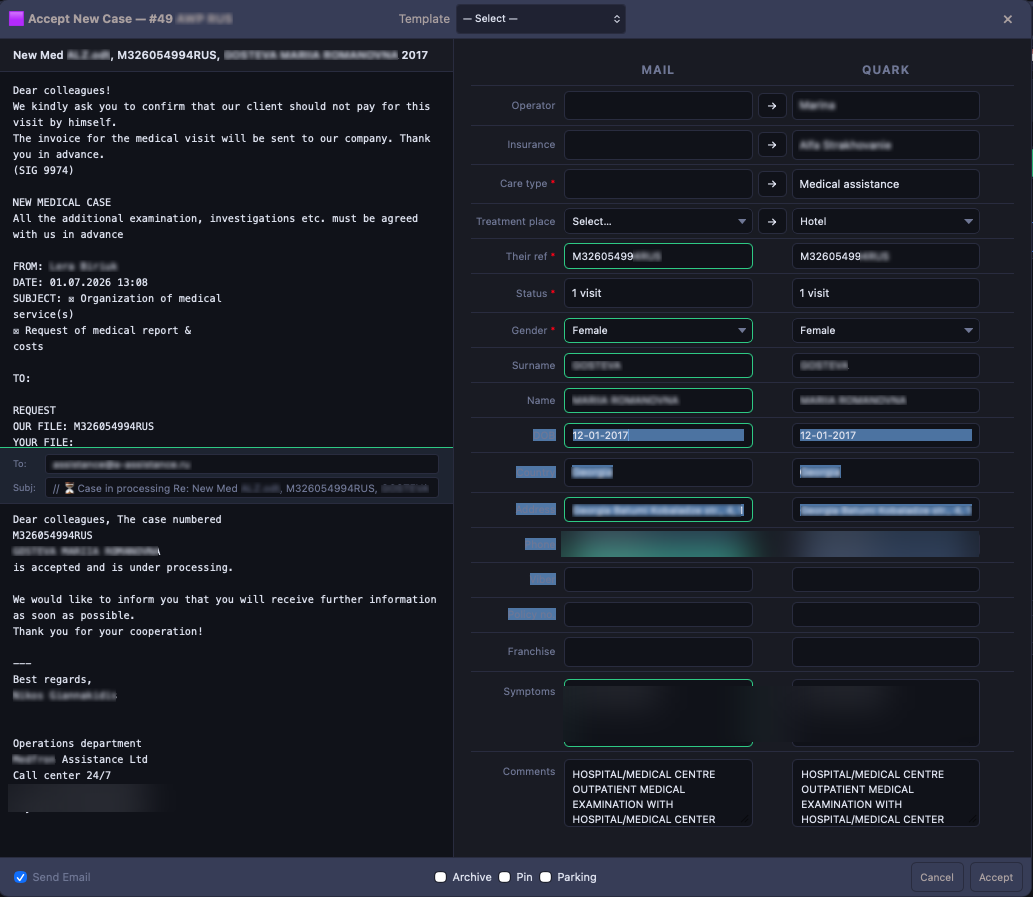Click the Operations department signature line

coord(77,743)
